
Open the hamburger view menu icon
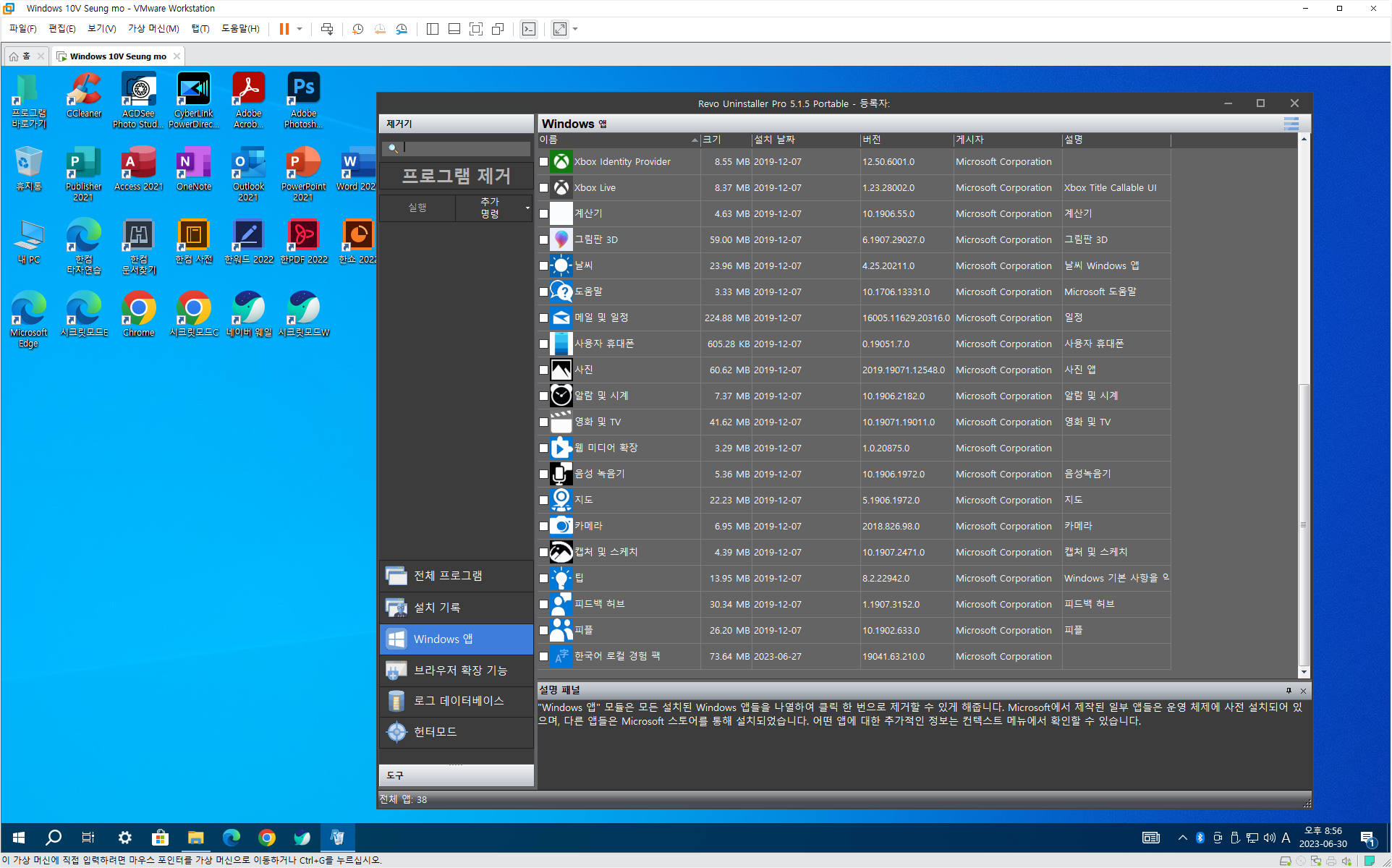[x=1291, y=124]
